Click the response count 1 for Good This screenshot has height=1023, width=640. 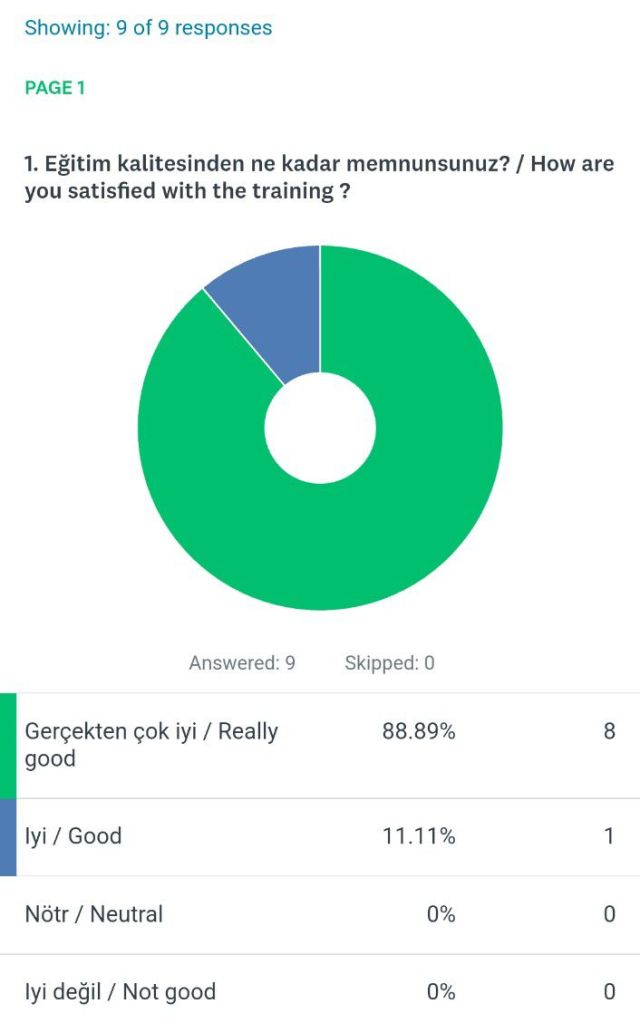[x=609, y=836]
